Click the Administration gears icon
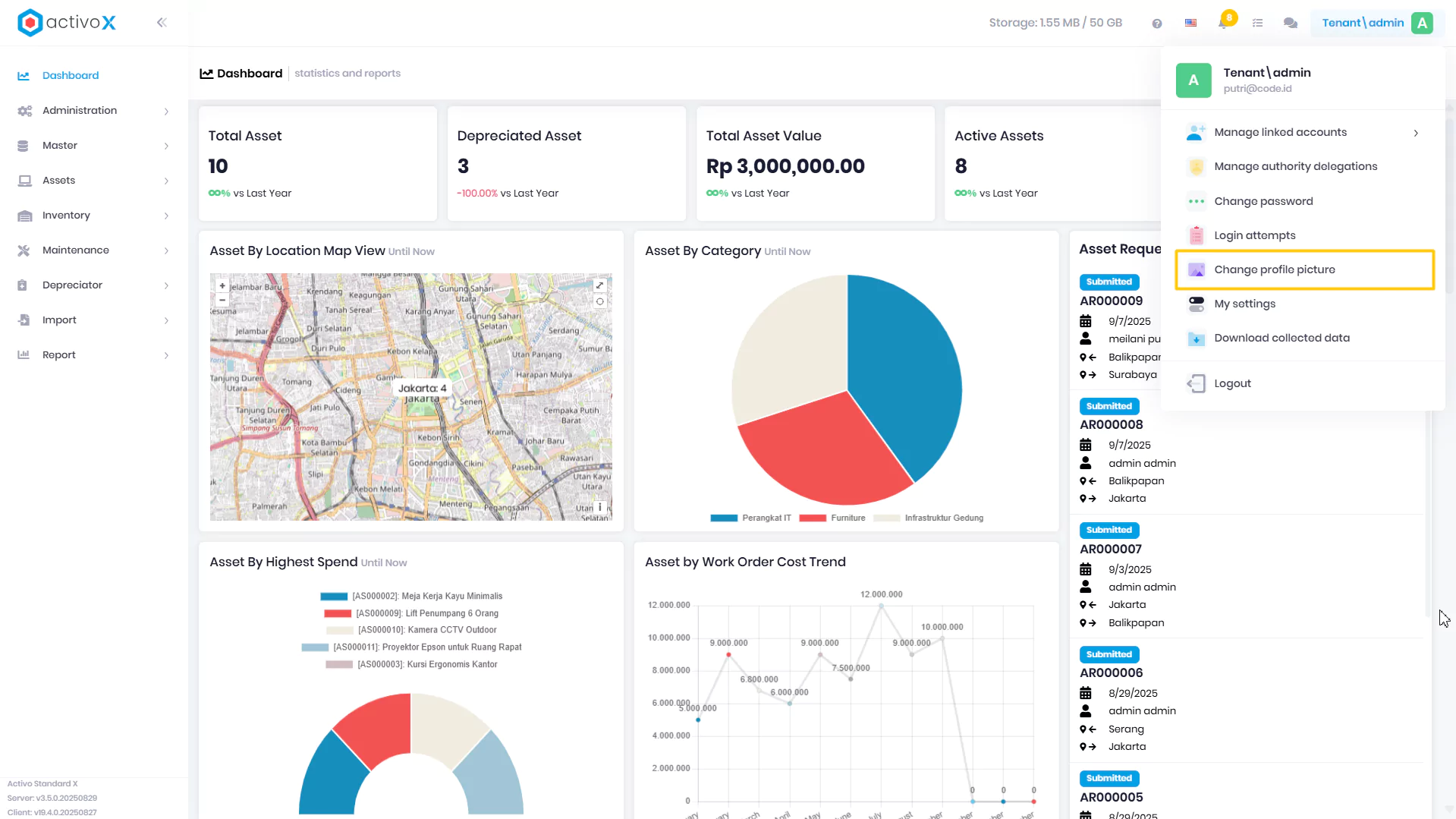Screen dimensions: 1456x819 tap(24, 111)
